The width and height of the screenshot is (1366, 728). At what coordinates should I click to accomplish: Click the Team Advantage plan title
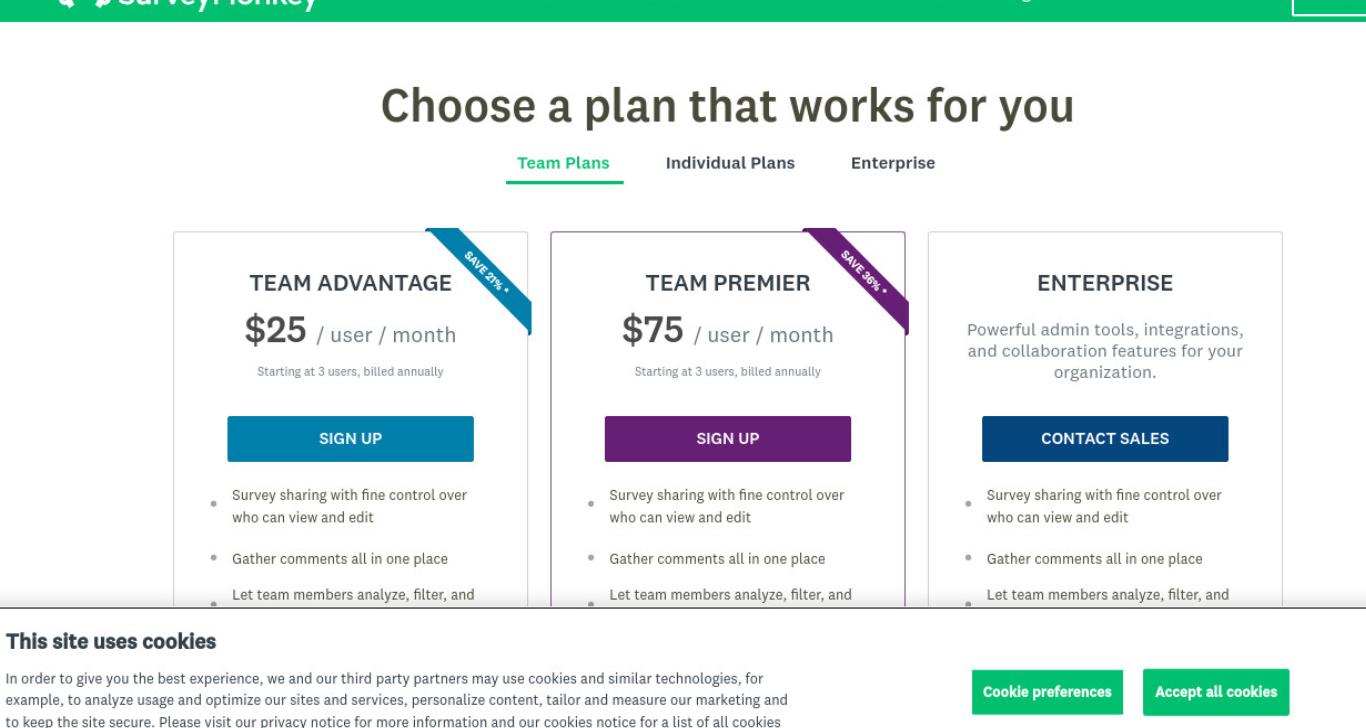pos(350,284)
